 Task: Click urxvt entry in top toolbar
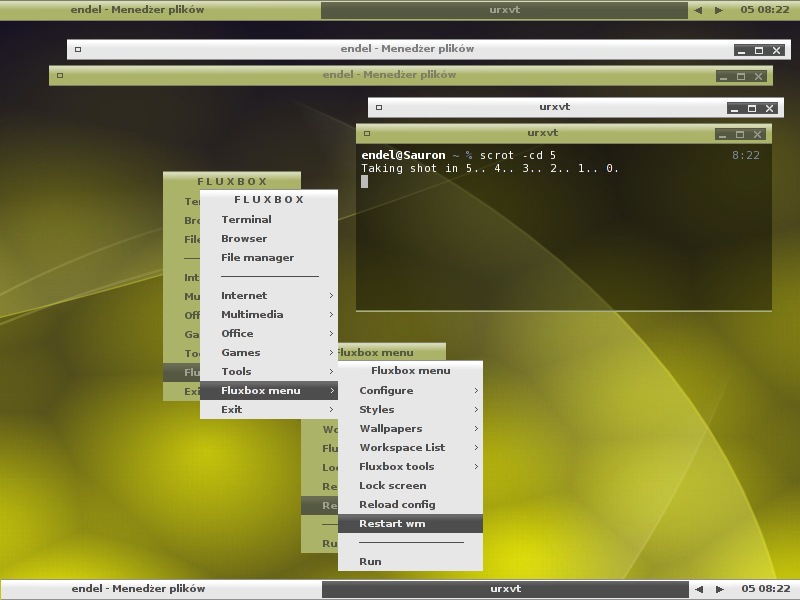(505, 10)
